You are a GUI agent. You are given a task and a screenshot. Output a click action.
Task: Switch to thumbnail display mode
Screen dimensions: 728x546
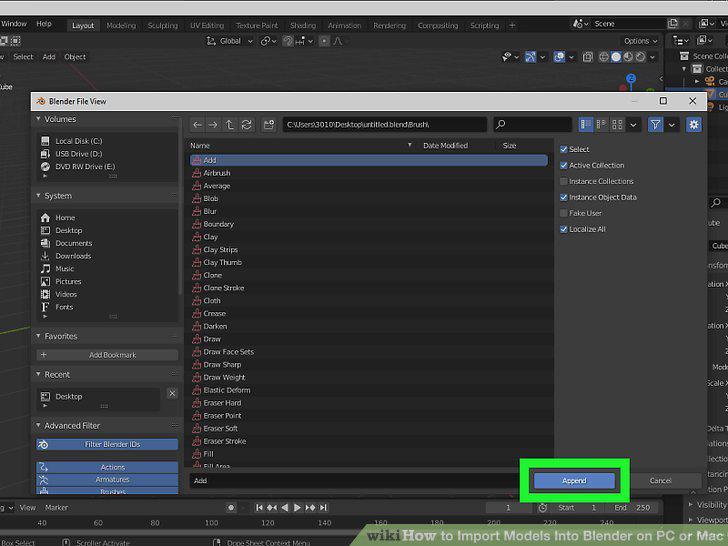[x=617, y=124]
